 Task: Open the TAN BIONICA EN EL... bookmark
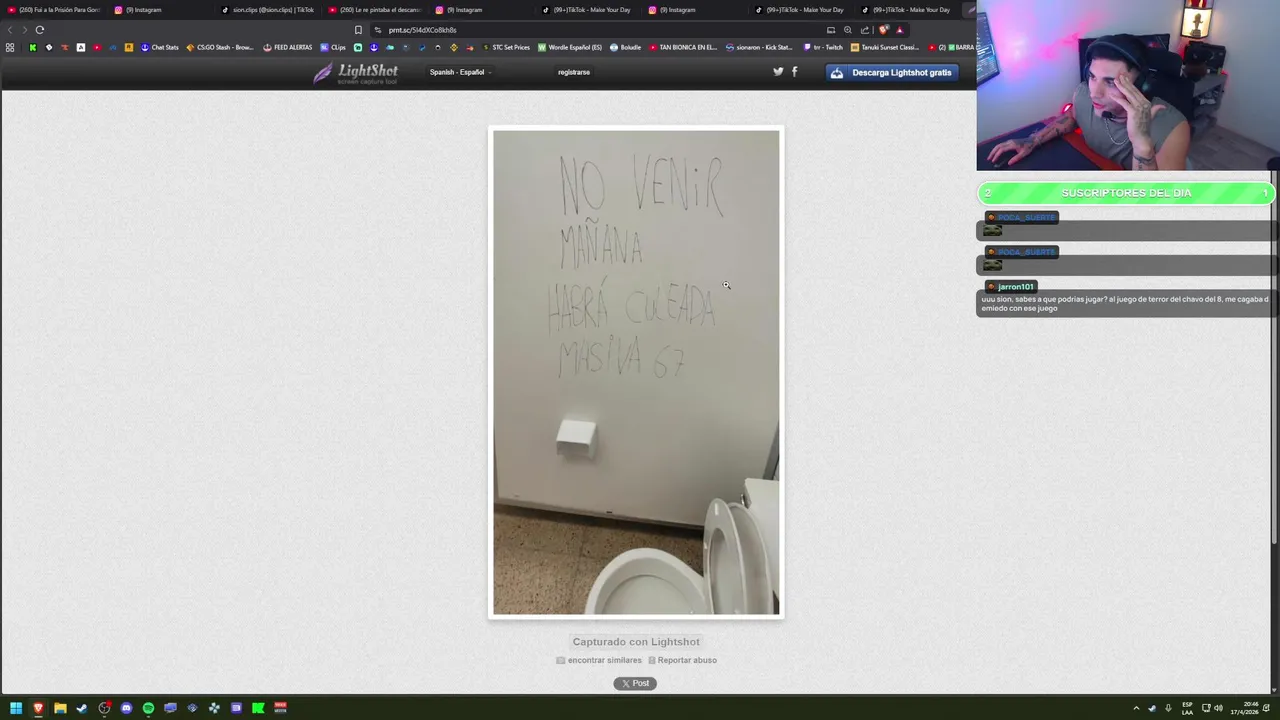click(x=683, y=47)
